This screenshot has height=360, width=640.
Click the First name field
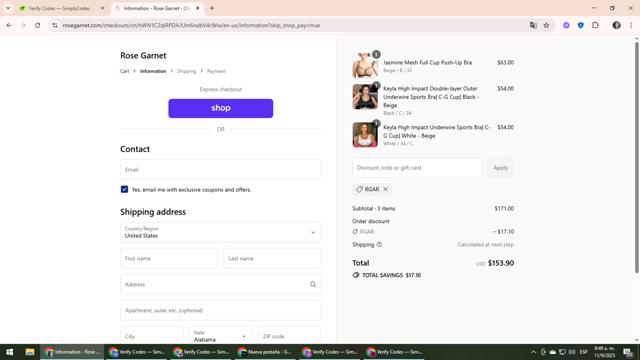pos(169,258)
